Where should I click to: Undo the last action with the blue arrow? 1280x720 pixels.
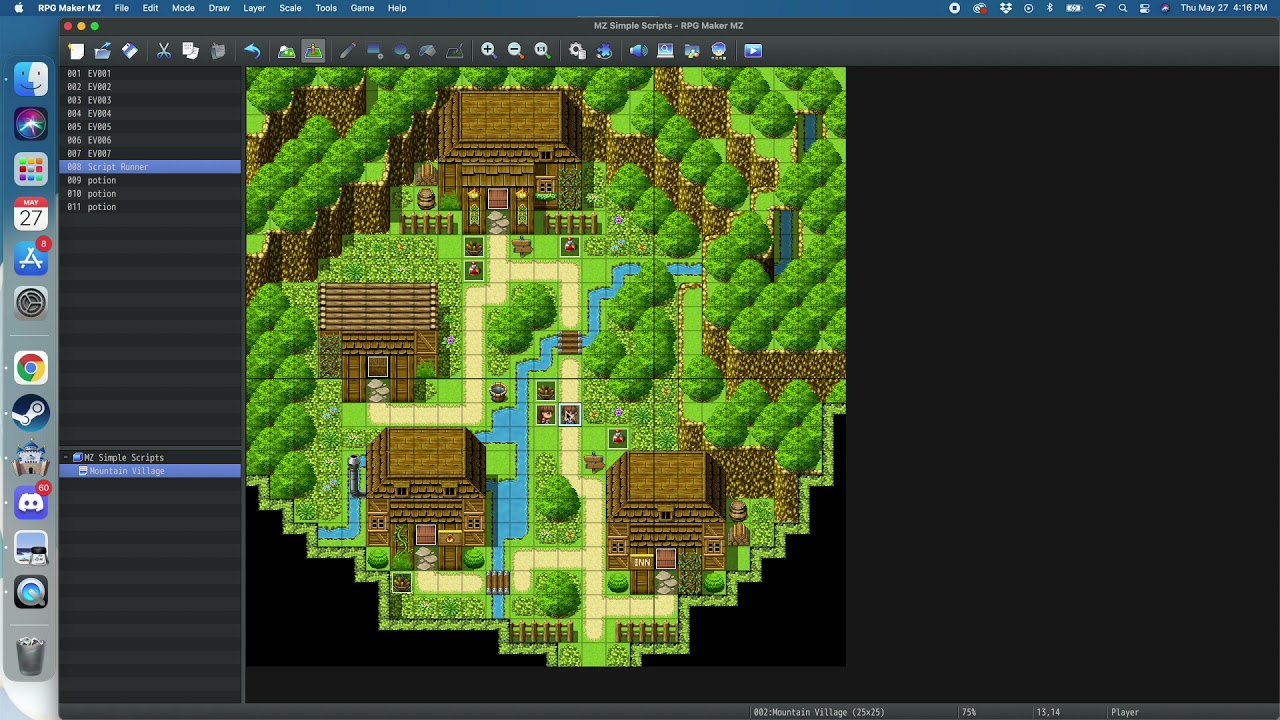[x=252, y=51]
